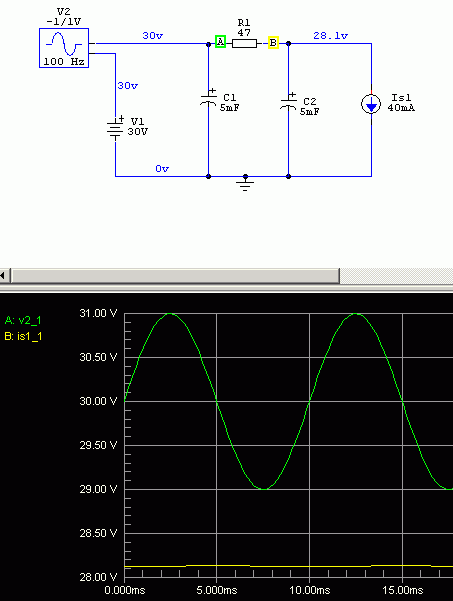Click the 30v label on top wire

click(153, 36)
